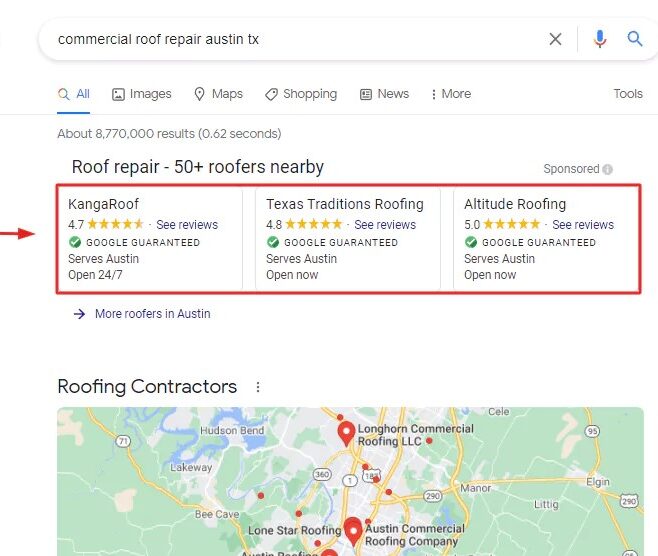Open the Tools options
658x556 pixels.
[x=627, y=94]
